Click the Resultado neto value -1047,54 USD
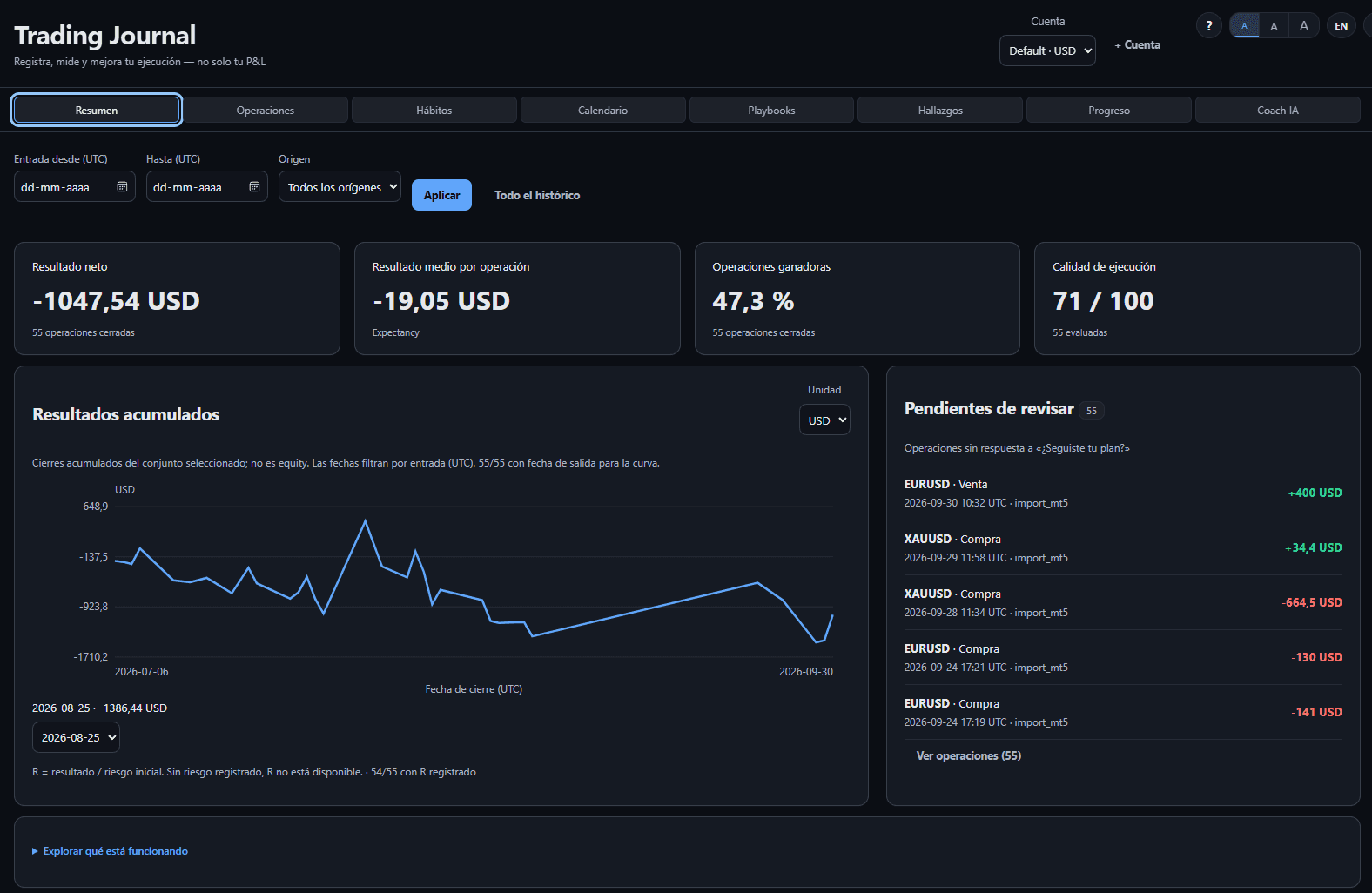 pos(117,301)
